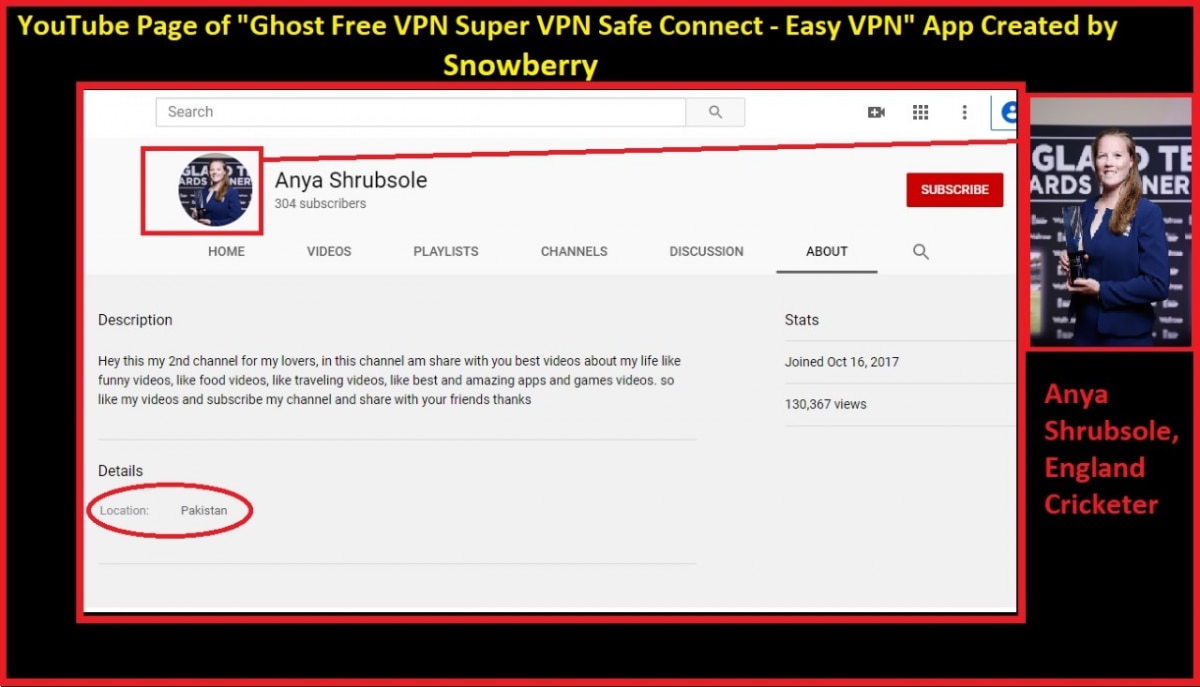This screenshot has width=1200, height=687.
Task: Click the Anya Shrubsole channel name
Action: pos(351,180)
